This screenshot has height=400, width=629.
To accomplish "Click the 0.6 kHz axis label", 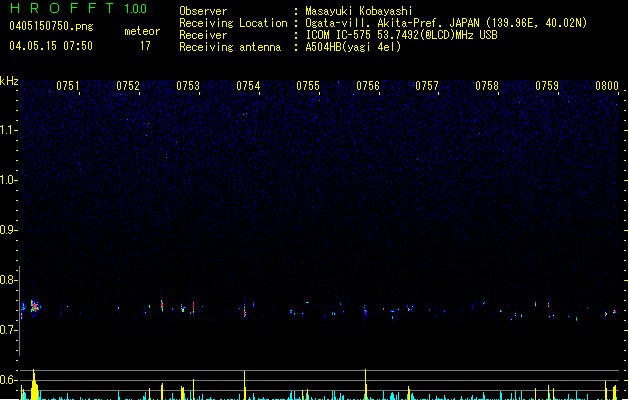I will pyautogui.click(x=8, y=380).
